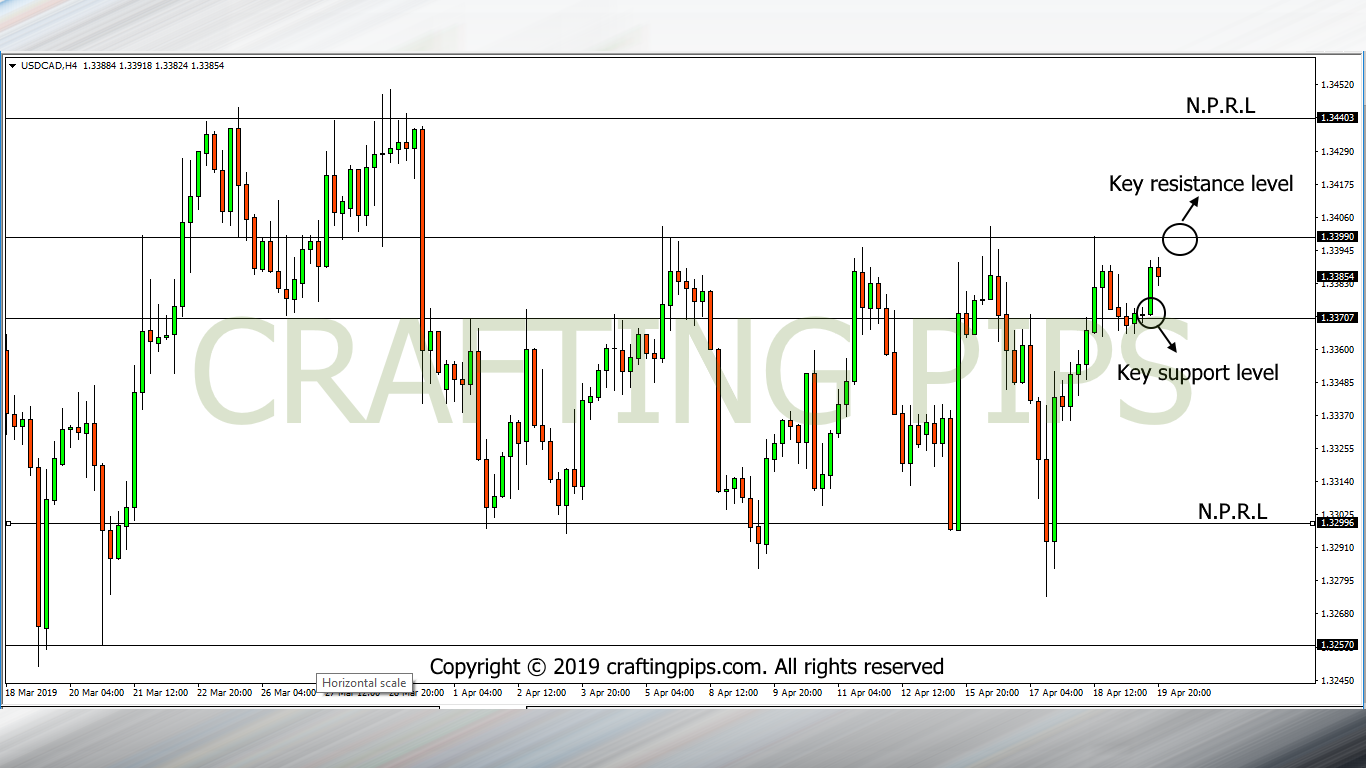Click the 9 Apr 20:00 time label
This screenshot has height=768, width=1366.
click(797, 692)
